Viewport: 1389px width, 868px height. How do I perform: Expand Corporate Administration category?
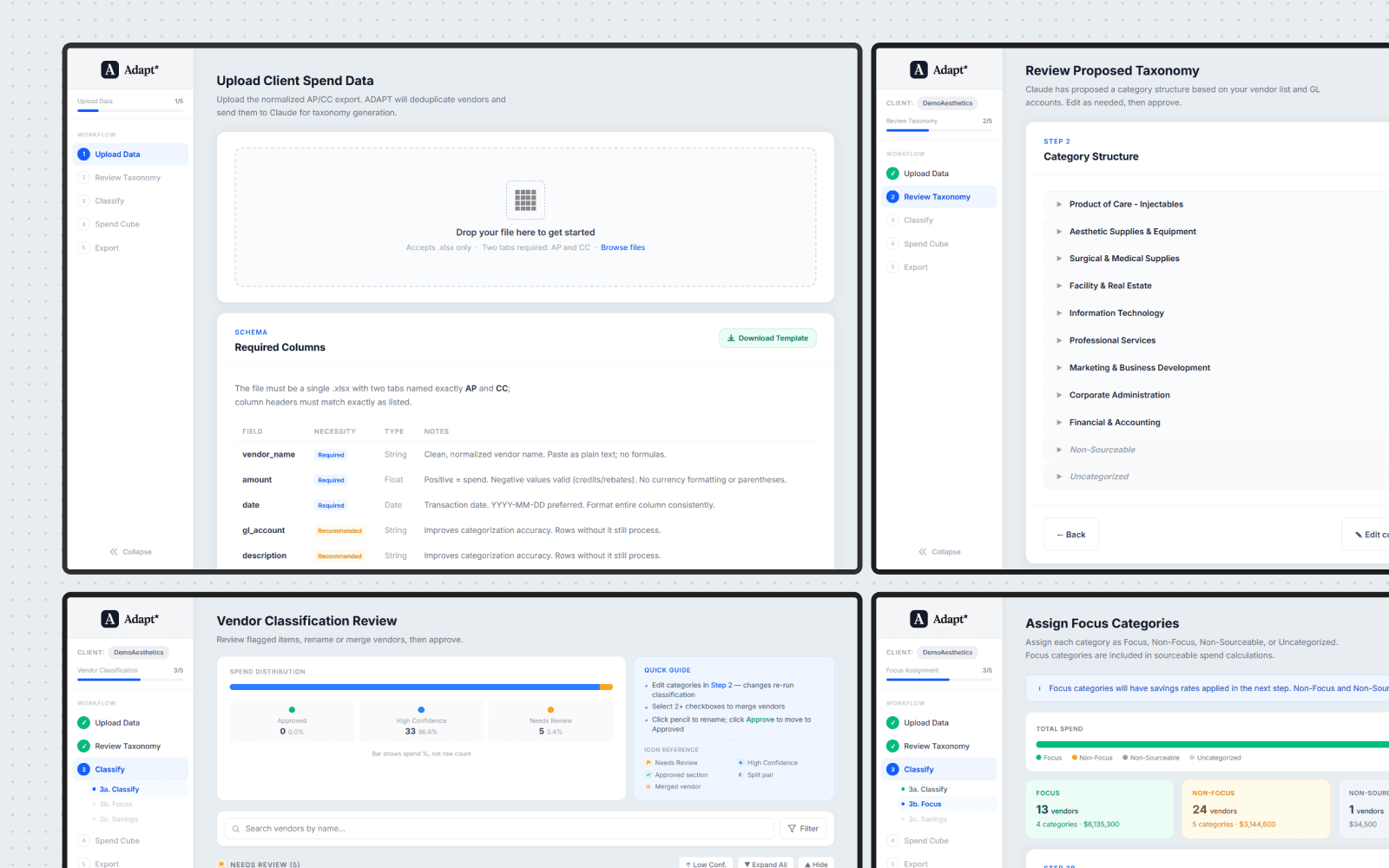point(1059,395)
